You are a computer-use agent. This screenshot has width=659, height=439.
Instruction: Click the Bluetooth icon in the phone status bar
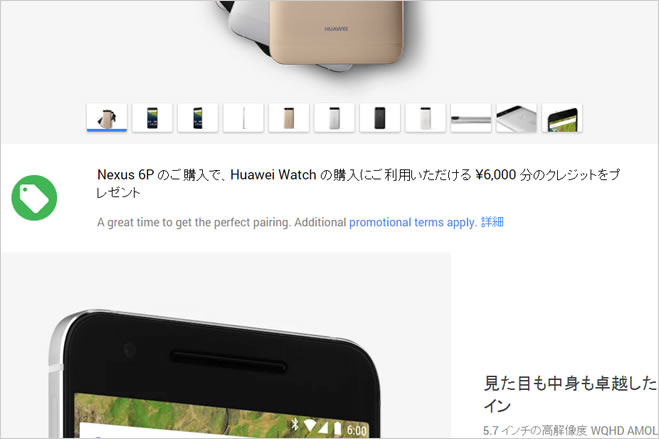[295, 425]
